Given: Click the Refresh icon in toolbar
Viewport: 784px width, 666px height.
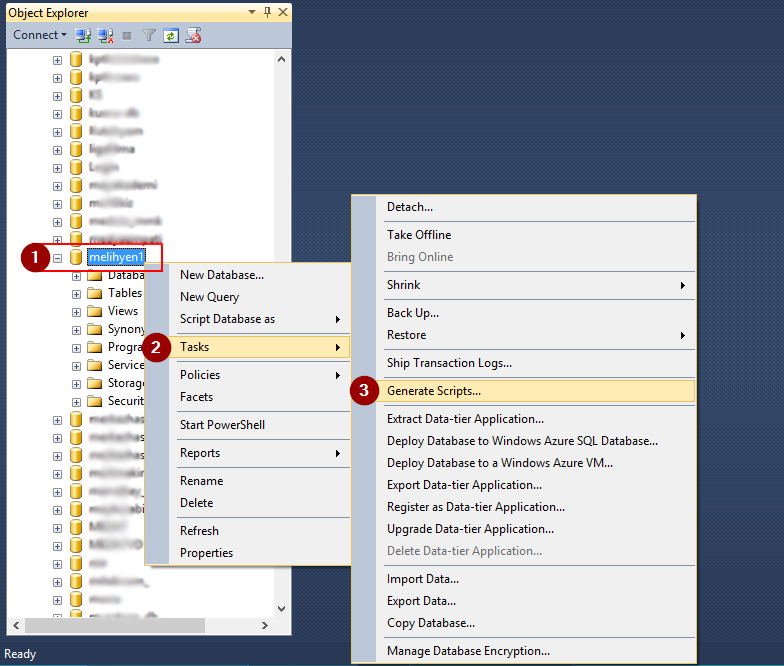Looking at the screenshot, I should tap(171, 35).
